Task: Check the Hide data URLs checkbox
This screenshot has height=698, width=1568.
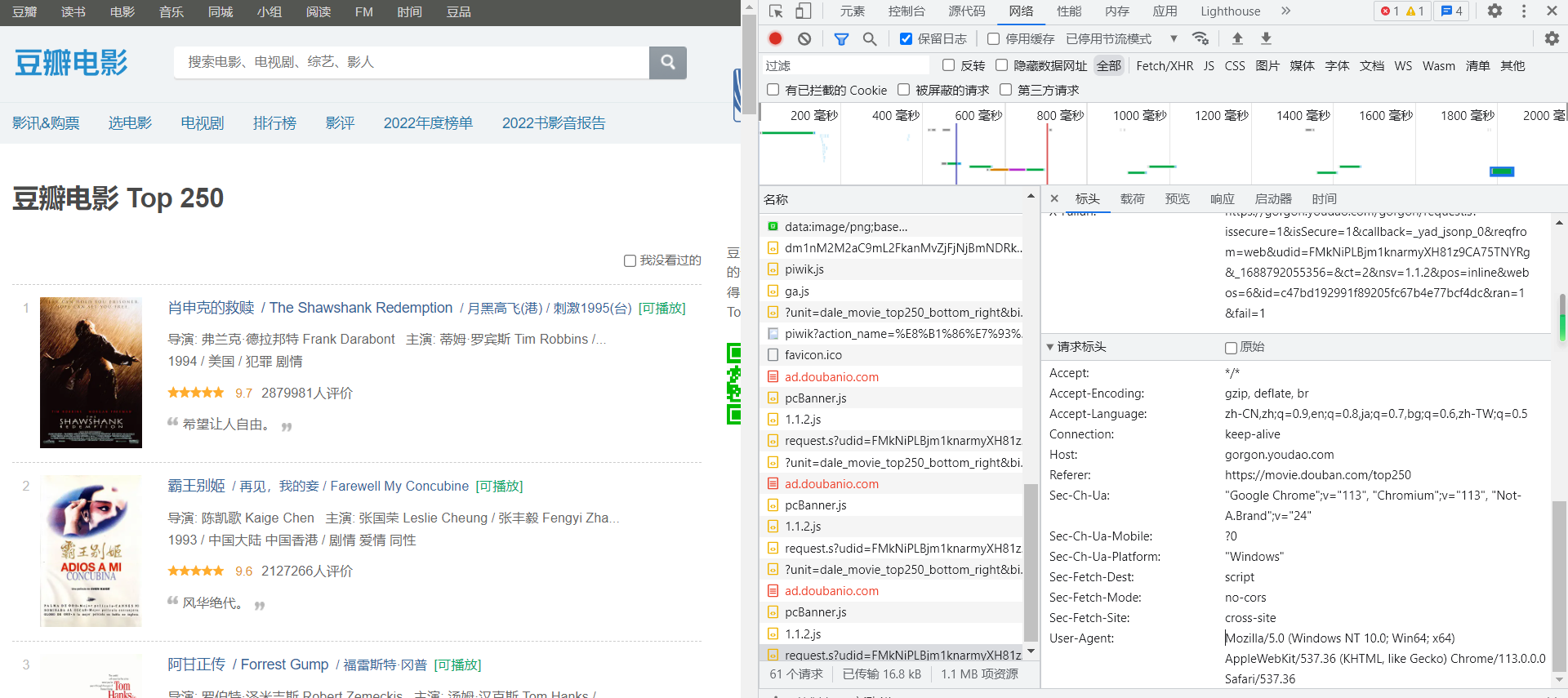Action: click(x=1001, y=65)
